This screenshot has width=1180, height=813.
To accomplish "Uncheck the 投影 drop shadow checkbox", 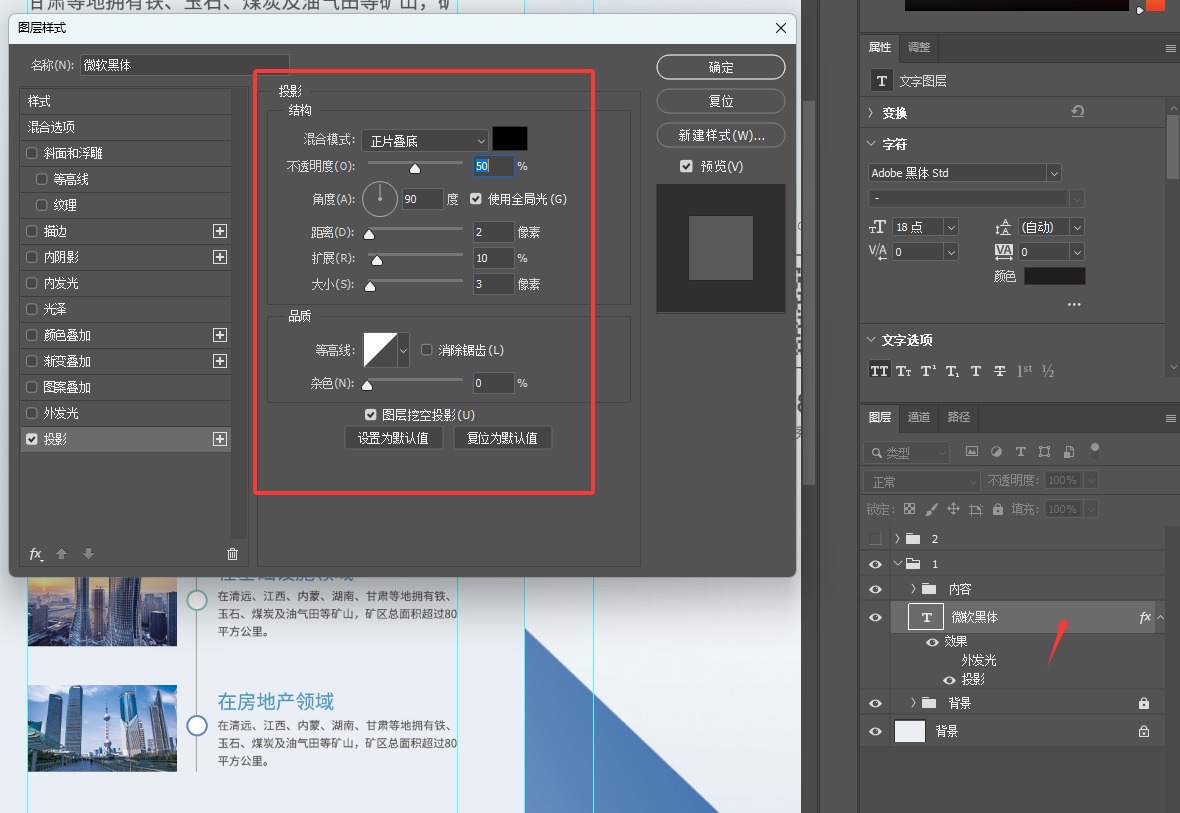I will (x=32, y=439).
